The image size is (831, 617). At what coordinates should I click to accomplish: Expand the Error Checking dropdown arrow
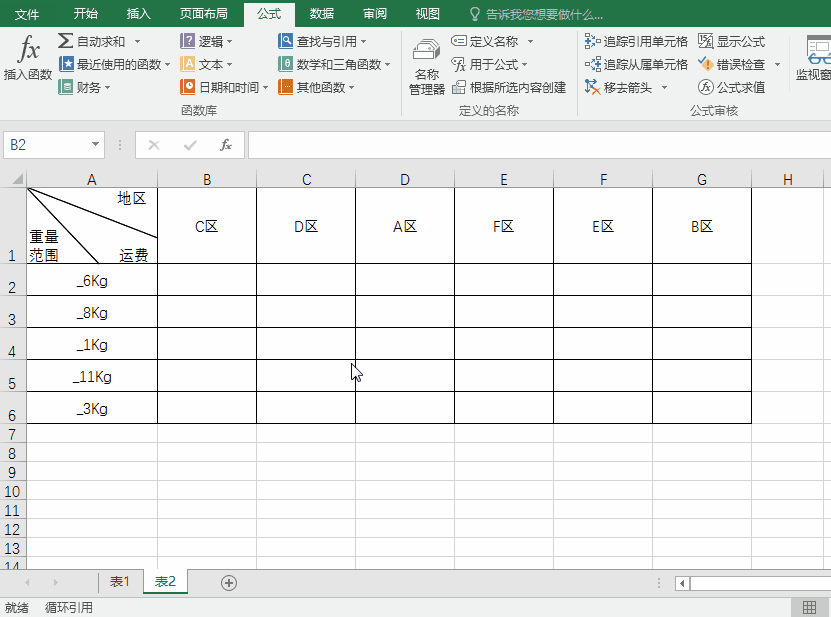tap(777, 65)
